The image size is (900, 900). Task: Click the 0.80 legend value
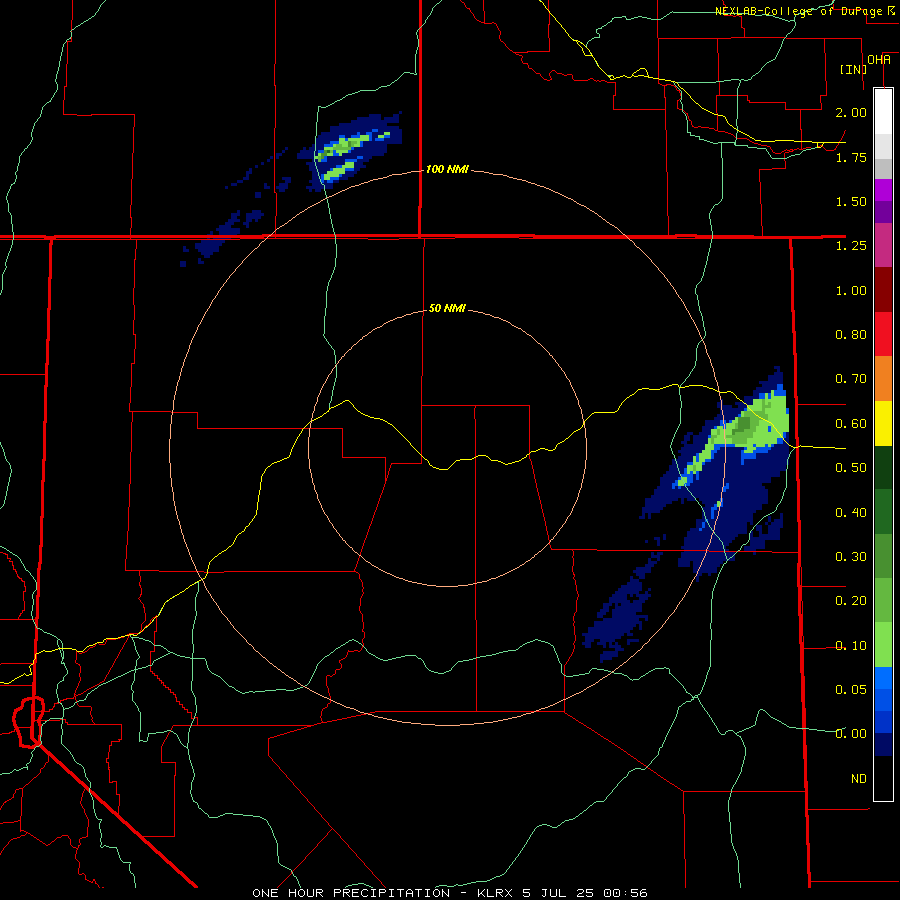tap(851, 335)
